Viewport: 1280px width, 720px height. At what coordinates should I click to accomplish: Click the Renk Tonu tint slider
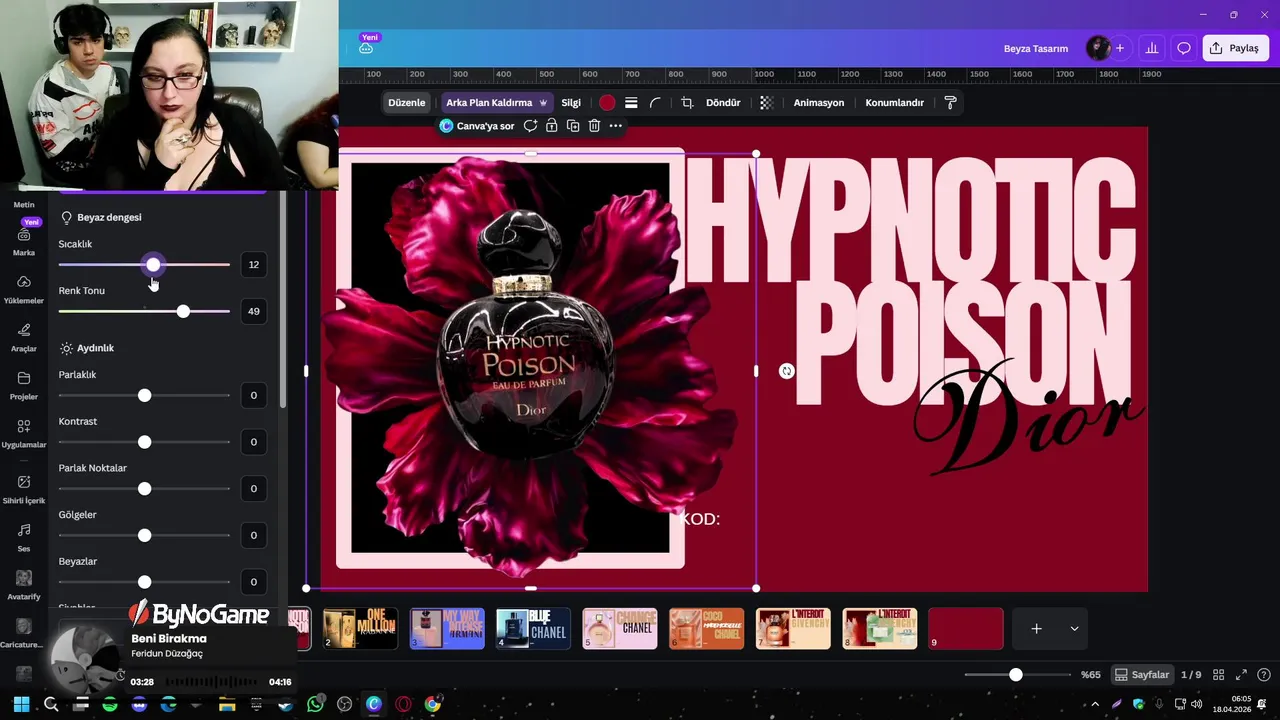point(144,312)
